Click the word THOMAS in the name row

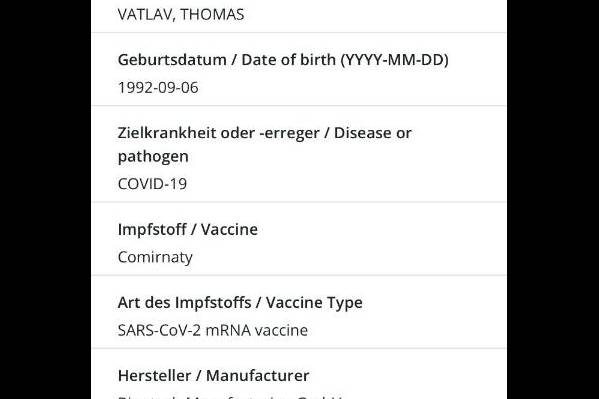(212, 15)
